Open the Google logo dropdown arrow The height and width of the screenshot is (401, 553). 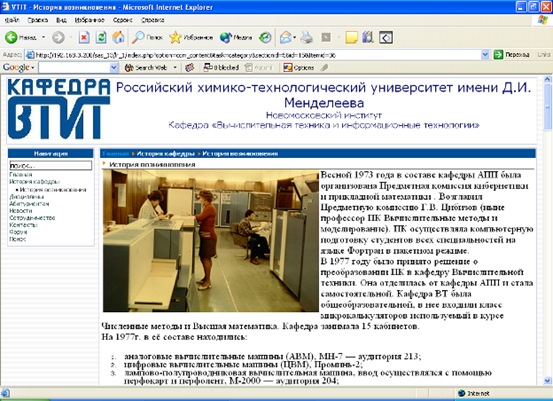(32, 67)
